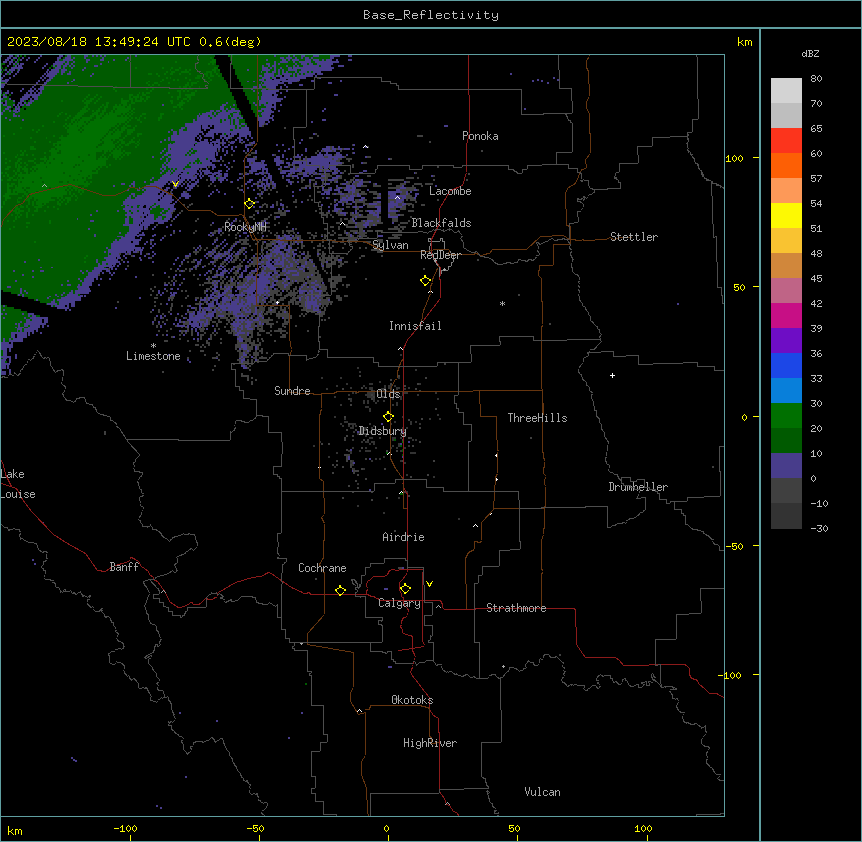Select the slate purple 0-10 dBZ legend swatch
This screenshot has height=842, width=862.
click(x=786, y=466)
